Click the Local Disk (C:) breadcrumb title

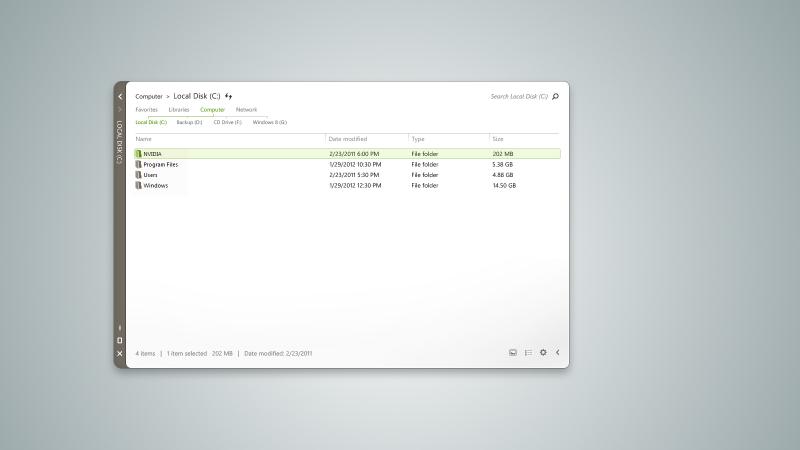pos(197,96)
